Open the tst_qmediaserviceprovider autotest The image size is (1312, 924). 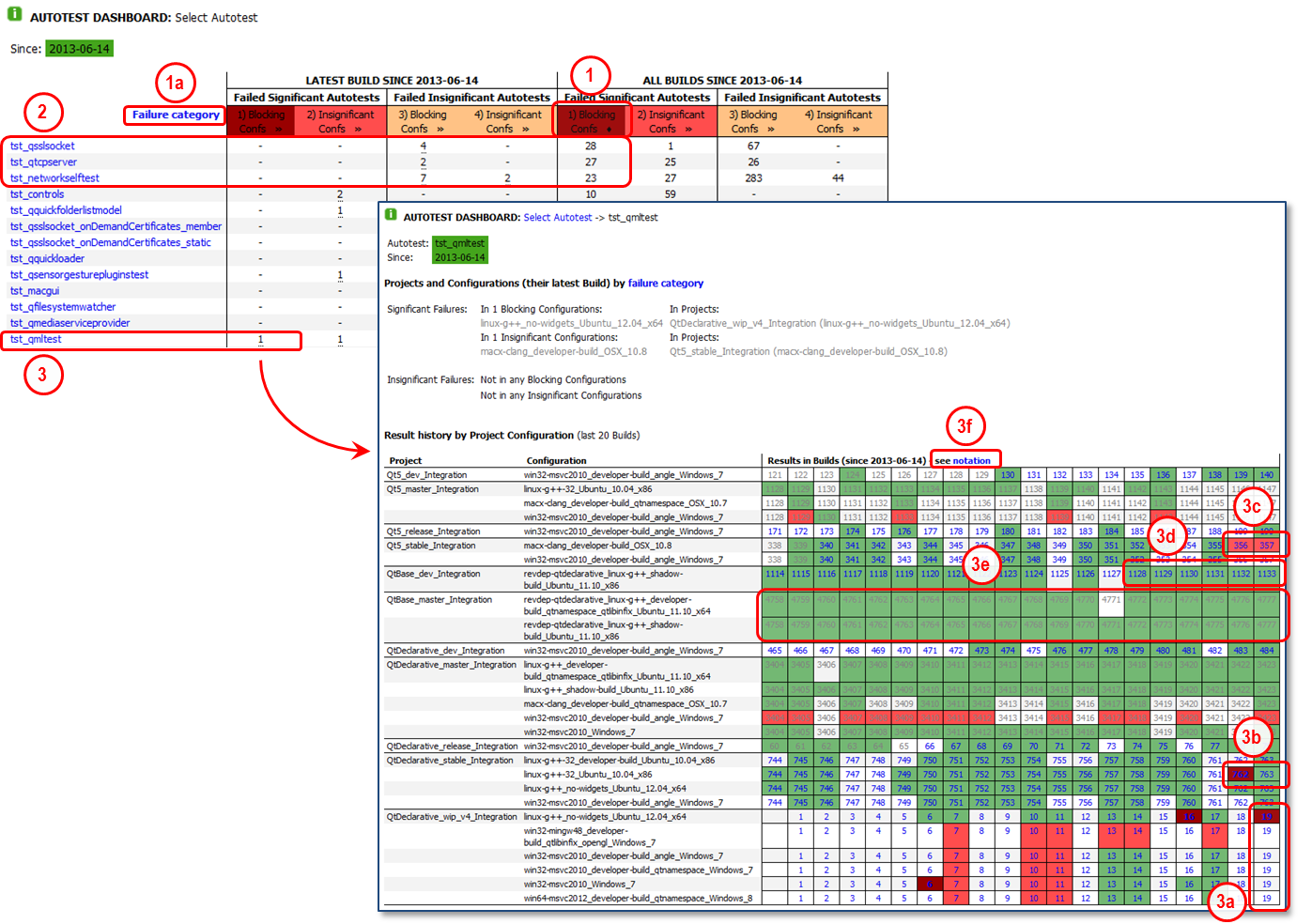pos(69,323)
